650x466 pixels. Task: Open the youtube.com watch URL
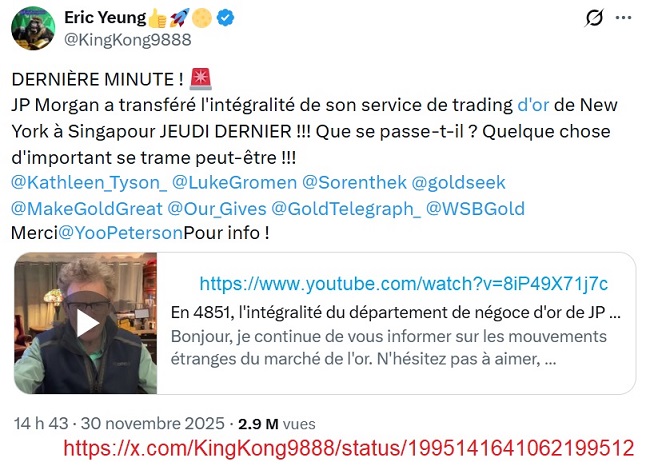pos(404,284)
